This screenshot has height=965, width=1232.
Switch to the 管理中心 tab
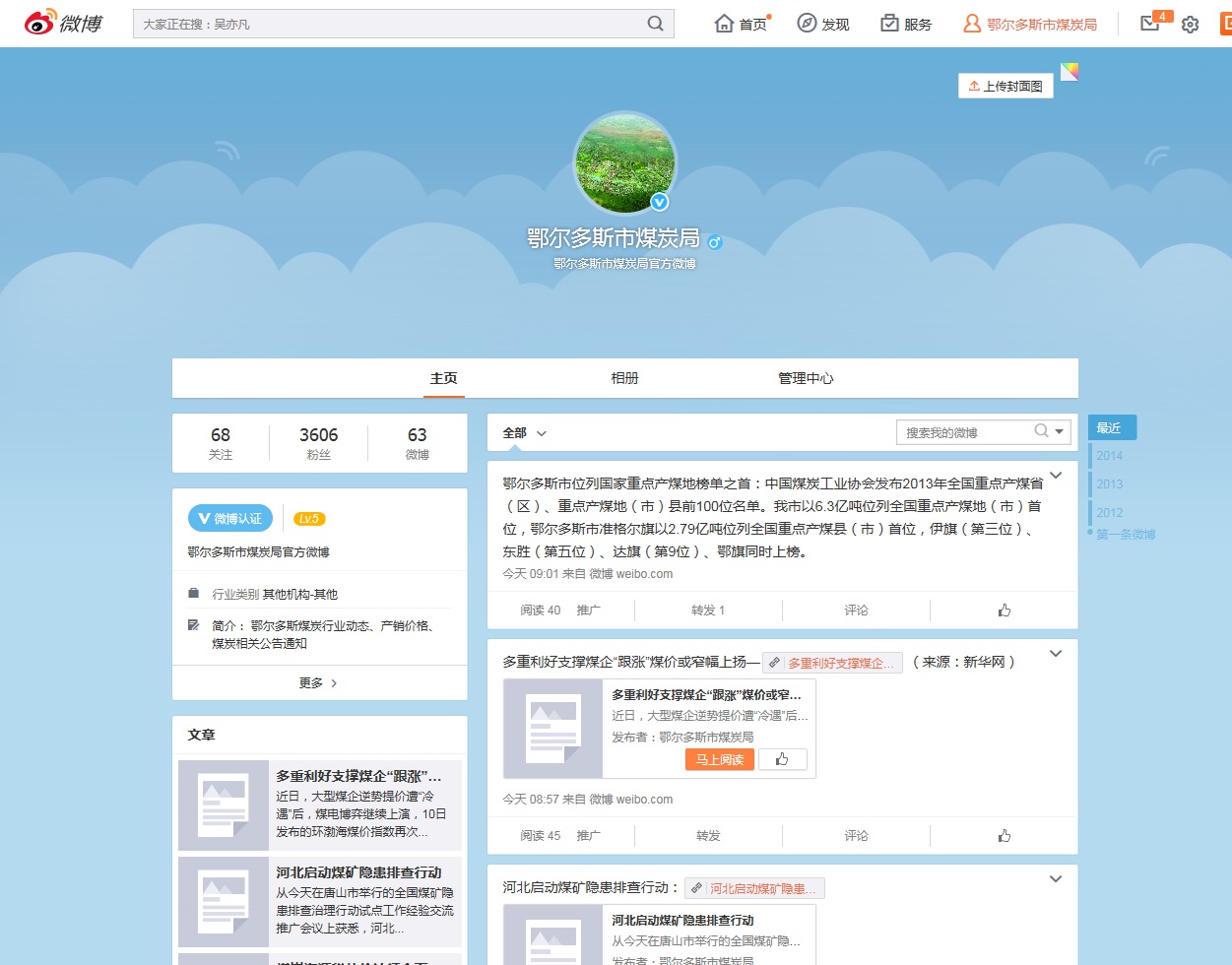pyautogui.click(x=806, y=378)
